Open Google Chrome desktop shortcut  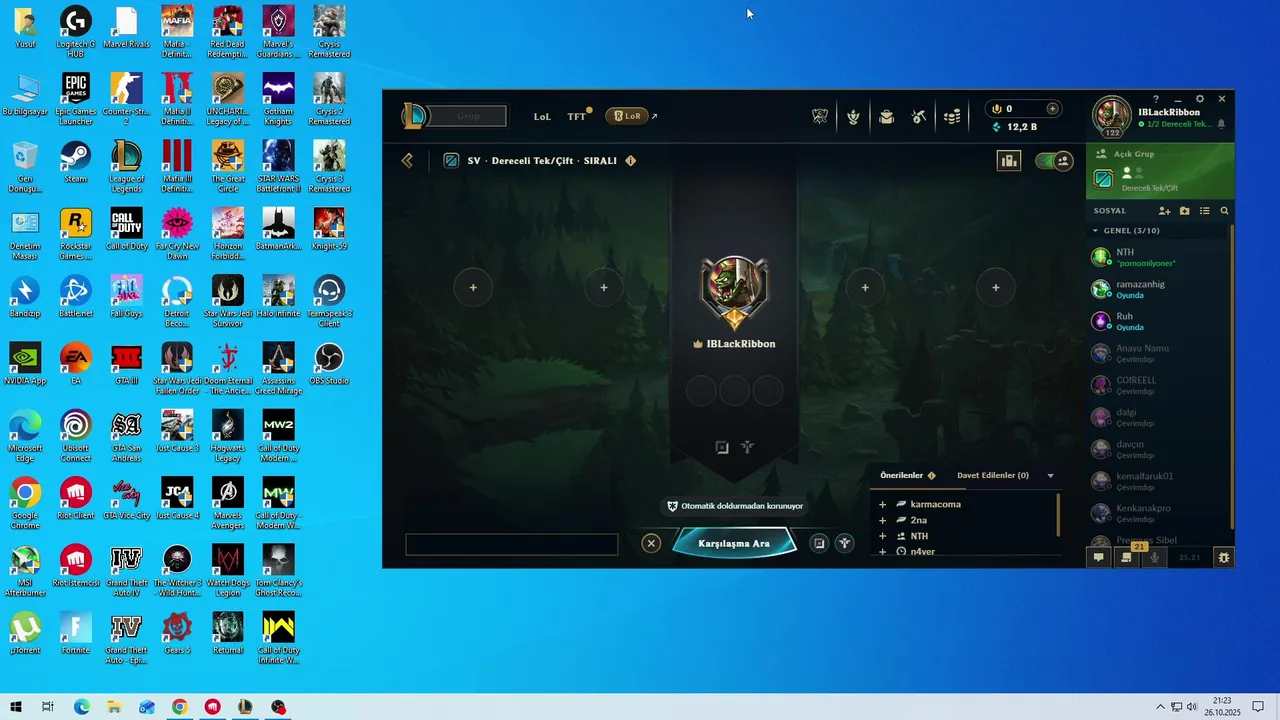tap(25, 503)
